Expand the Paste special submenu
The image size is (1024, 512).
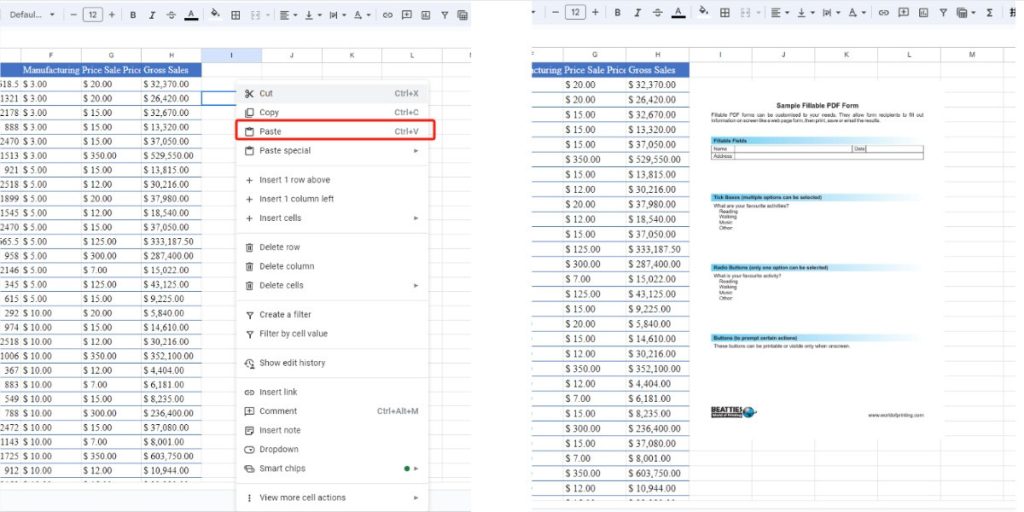[332, 150]
